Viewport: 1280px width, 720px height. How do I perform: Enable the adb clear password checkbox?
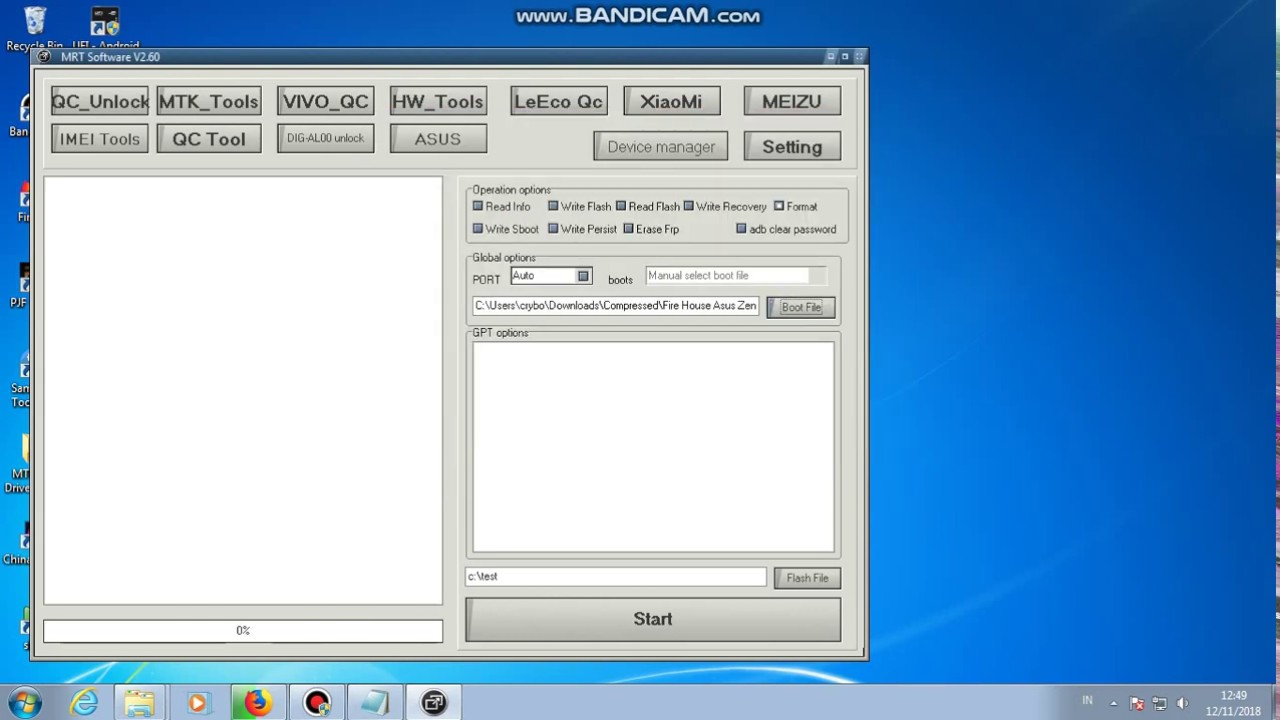point(741,229)
